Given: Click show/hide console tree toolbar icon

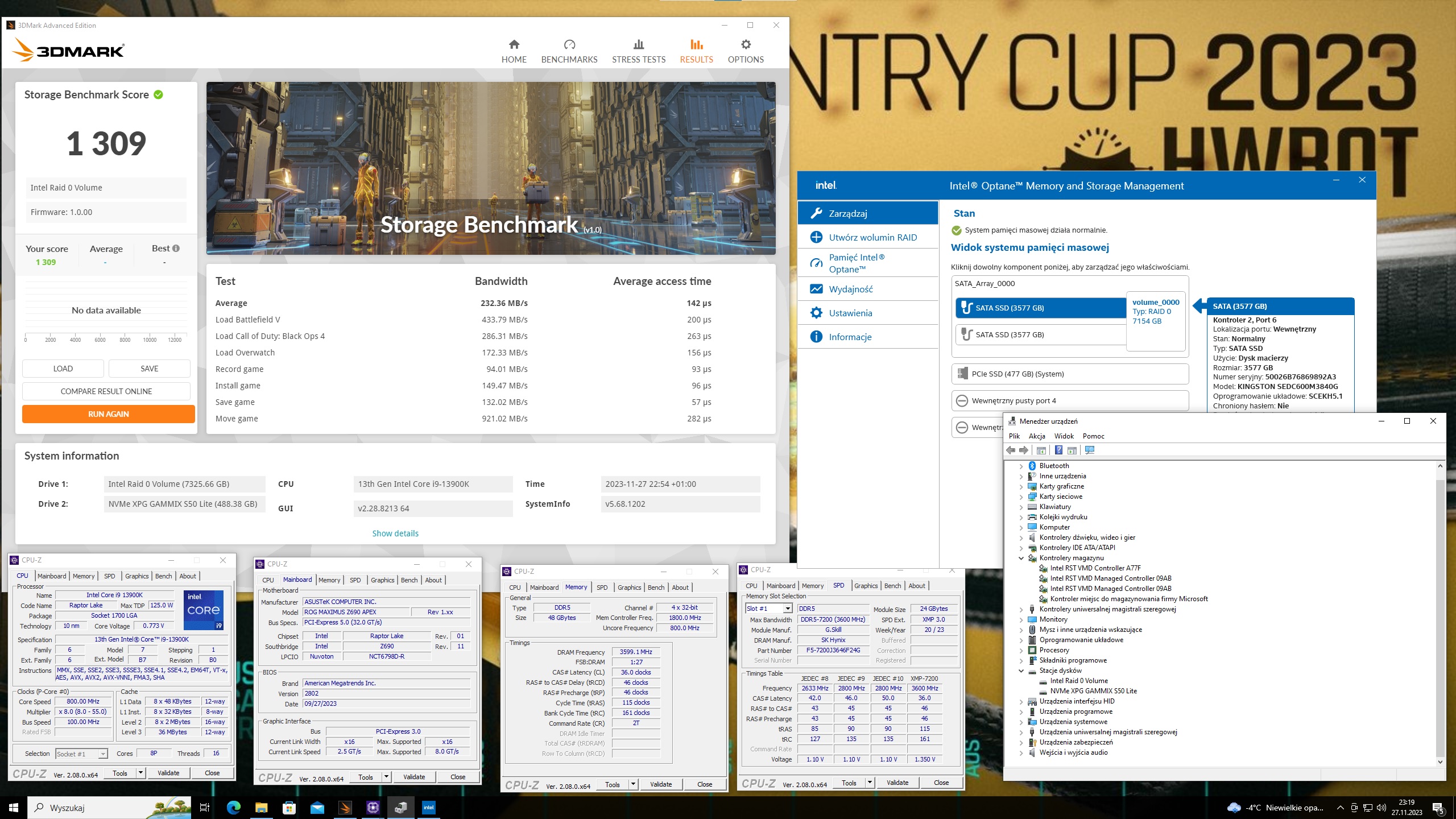Looking at the screenshot, I should [1041, 450].
